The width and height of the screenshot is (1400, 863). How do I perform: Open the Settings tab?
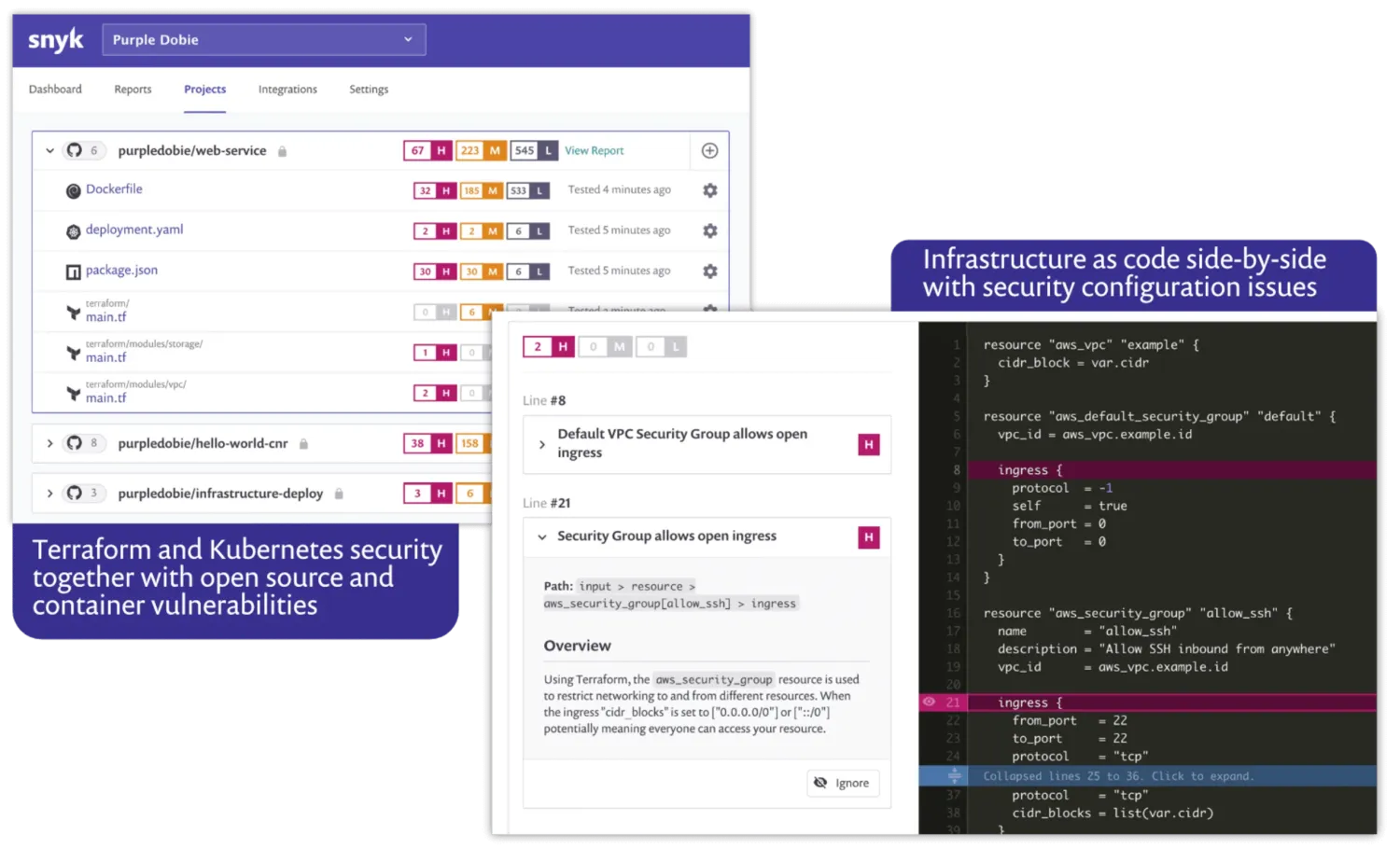[x=369, y=90]
